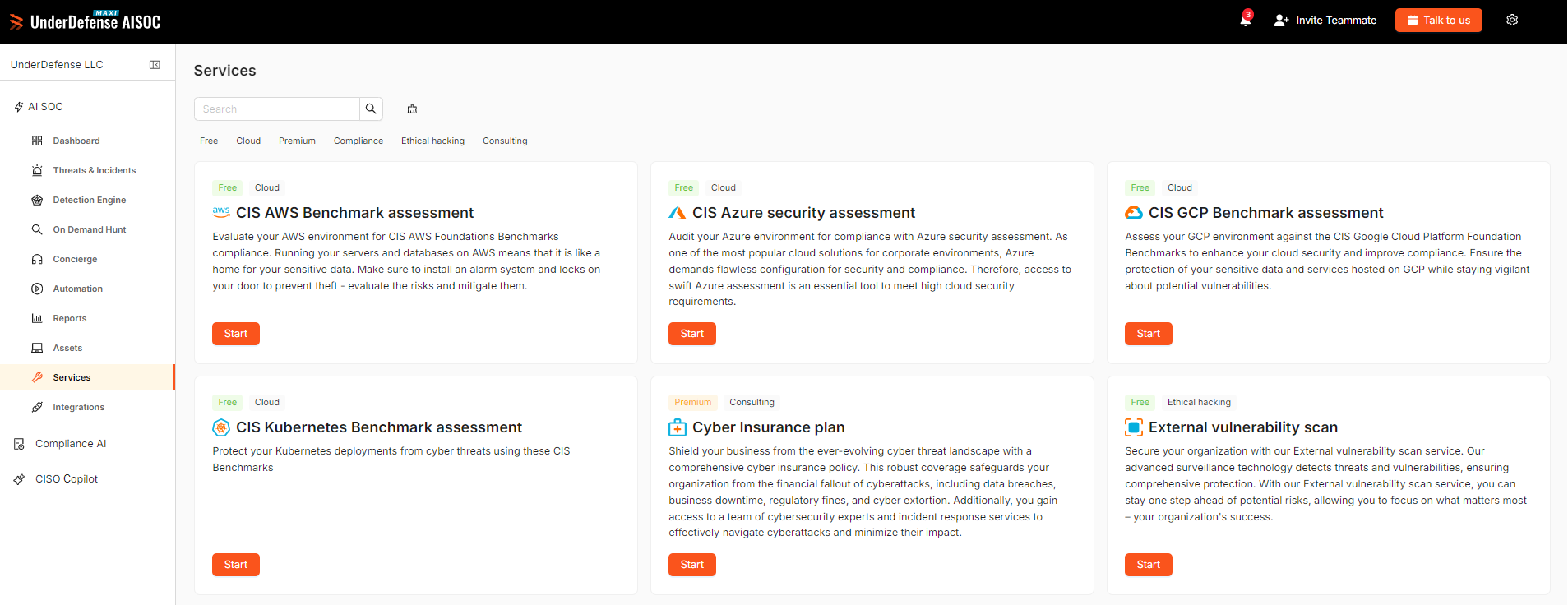The width and height of the screenshot is (1568, 605).
Task: Open the AI SOC section
Action: point(45,107)
